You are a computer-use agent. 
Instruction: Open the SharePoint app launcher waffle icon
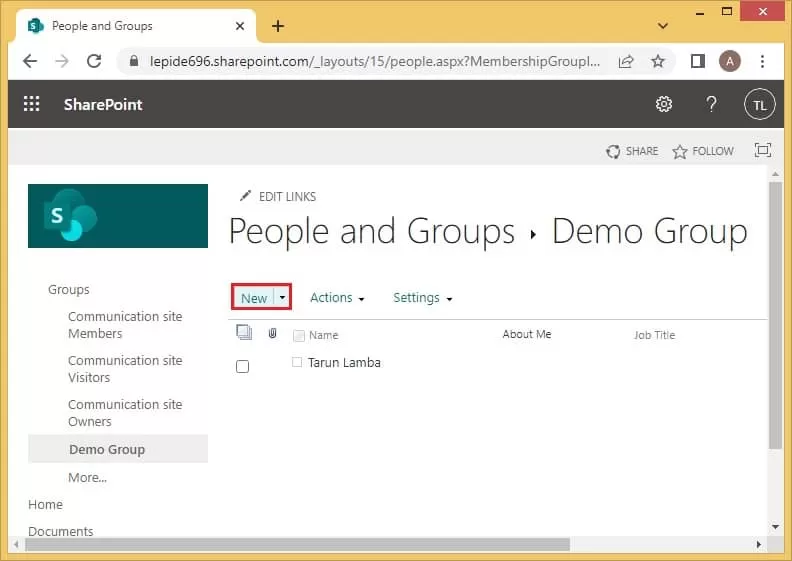(31, 104)
